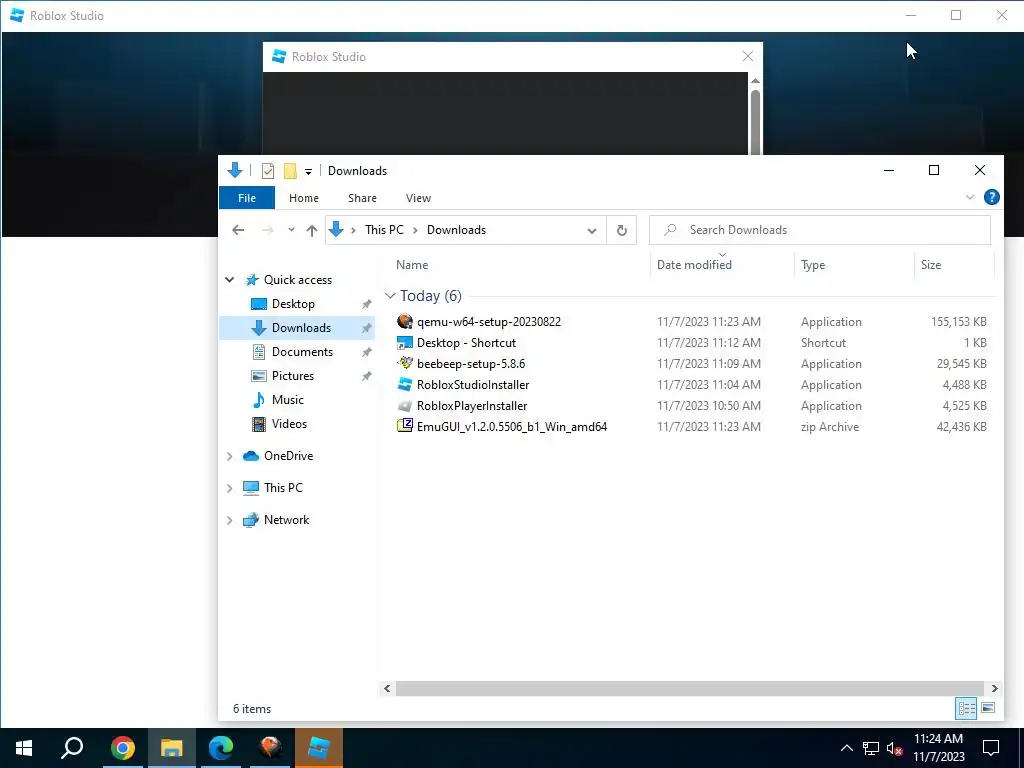1024x768 pixels.
Task: Select the 42,436 KB size cell
Action: (x=961, y=426)
